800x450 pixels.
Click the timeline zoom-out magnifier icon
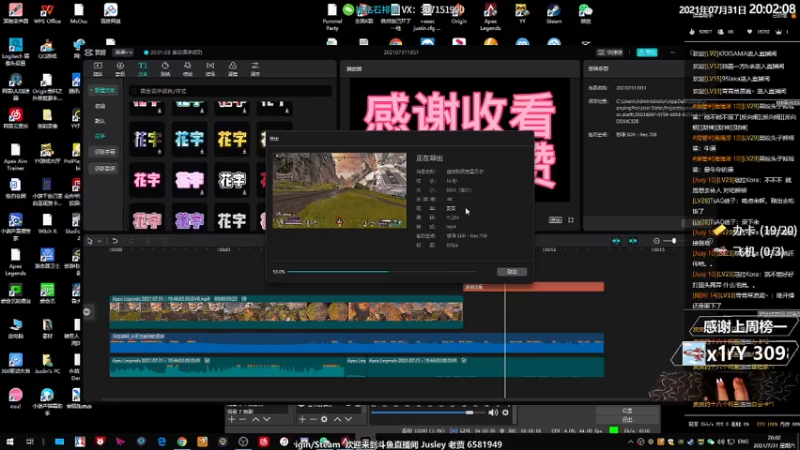click(656, 241)
